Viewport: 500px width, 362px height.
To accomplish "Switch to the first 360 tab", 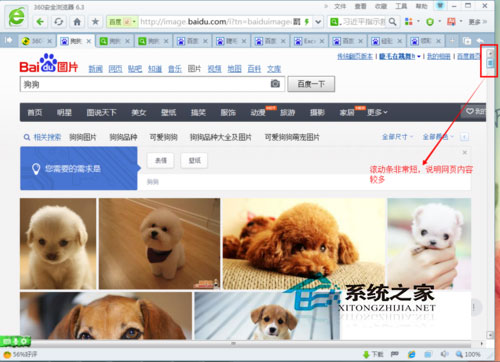I will pyautogui.click(x=37, y=41).
